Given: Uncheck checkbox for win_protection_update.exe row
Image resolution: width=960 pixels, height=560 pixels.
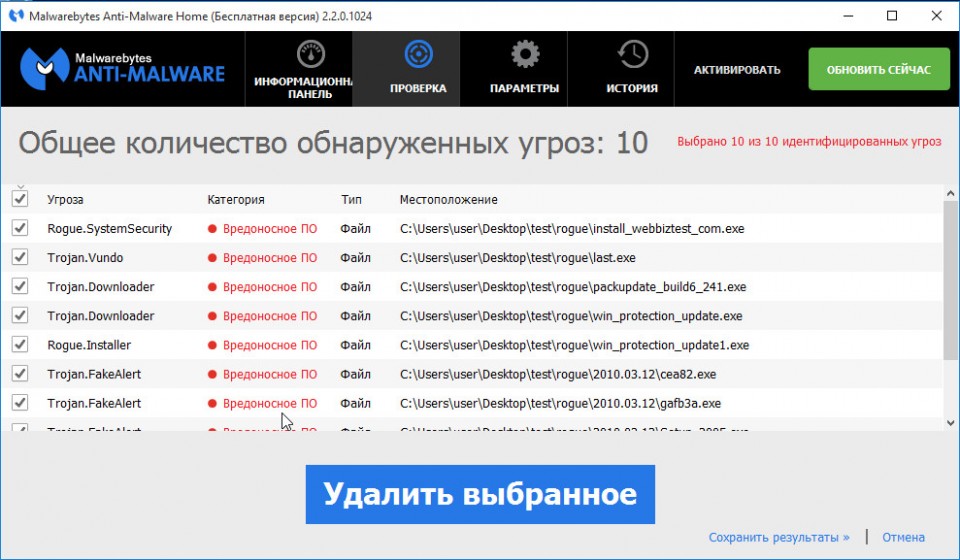Looking at the screenshot, I should point(20,315).
